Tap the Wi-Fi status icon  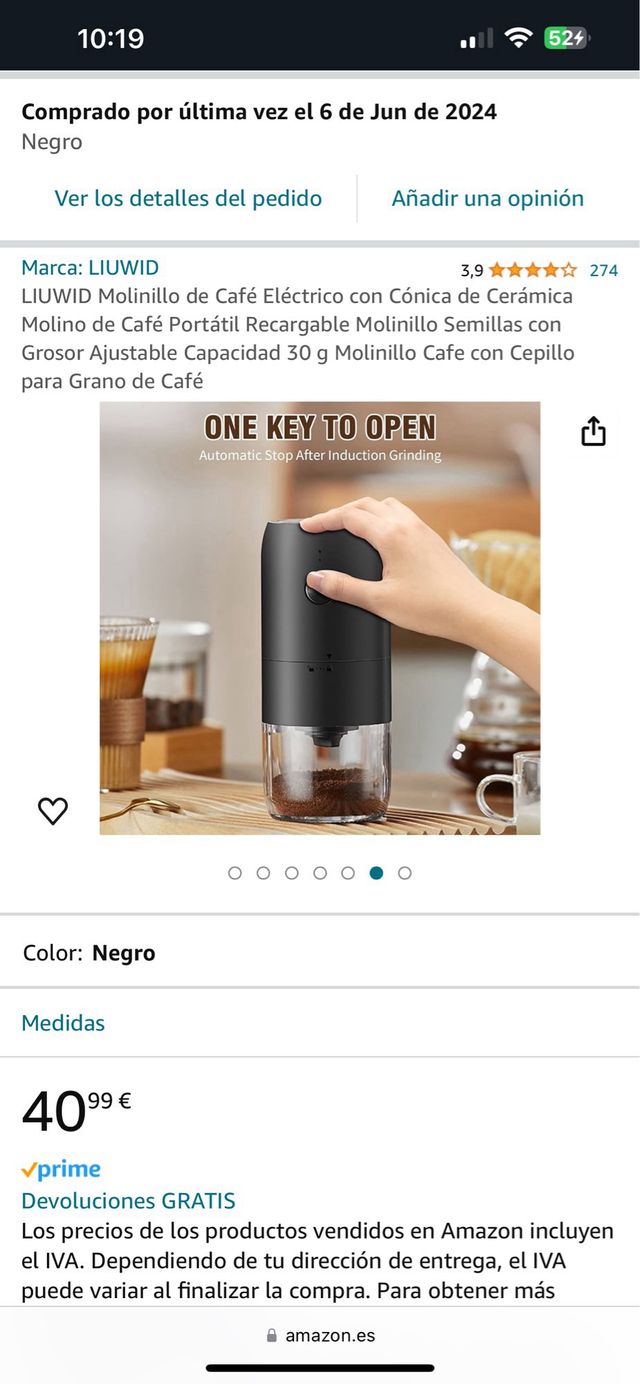(x=518, y=38)
